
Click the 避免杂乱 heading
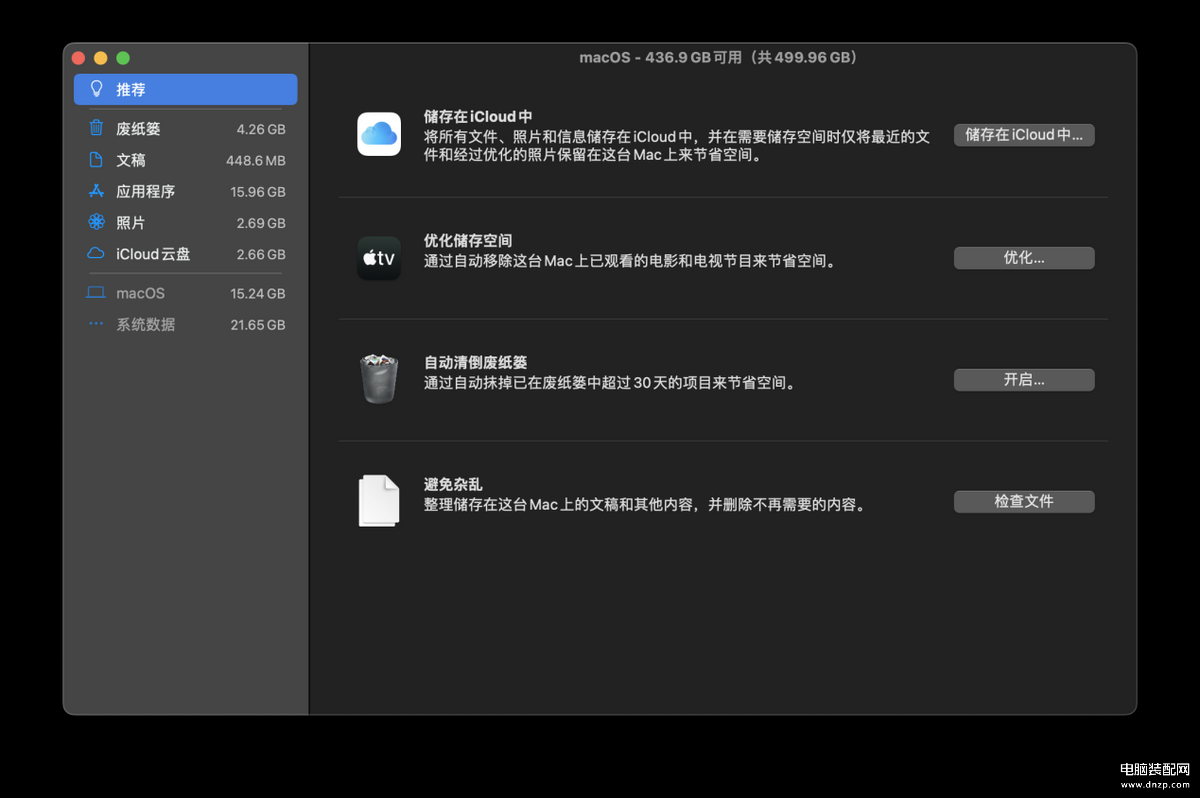(453, 485)
